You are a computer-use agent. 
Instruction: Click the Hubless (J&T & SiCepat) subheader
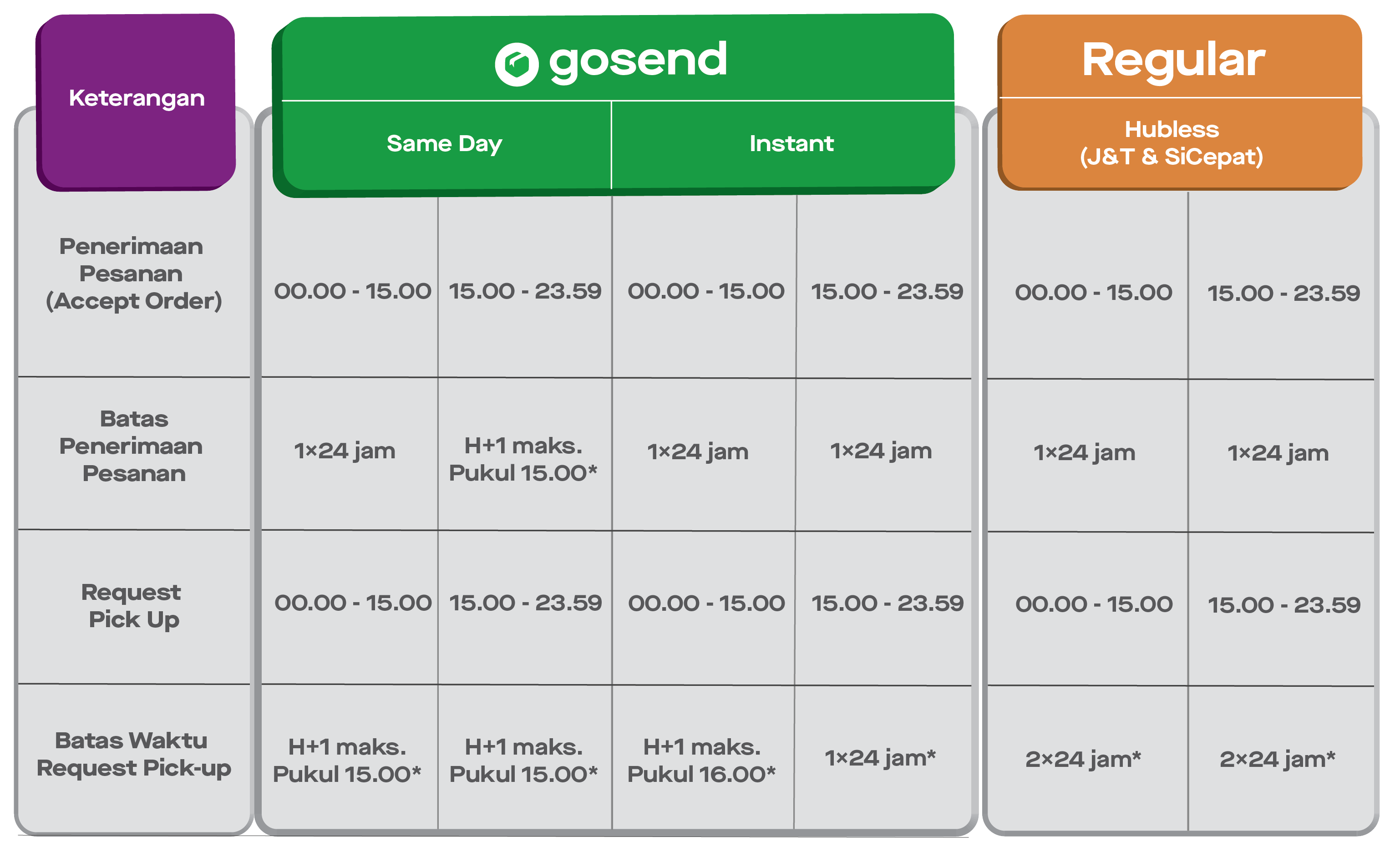click(1172, 143)
